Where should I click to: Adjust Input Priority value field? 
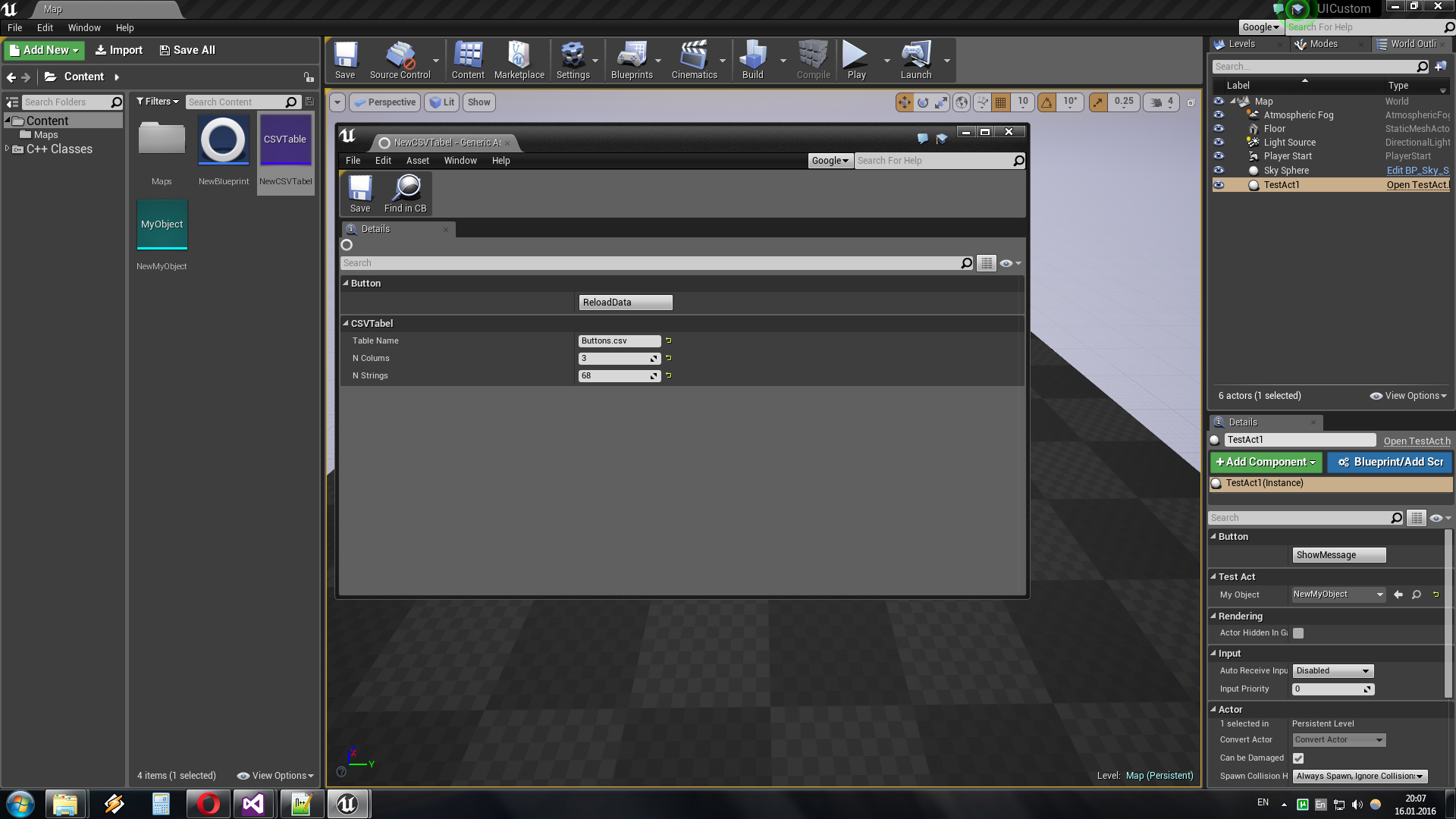[x=1333, y=689]
